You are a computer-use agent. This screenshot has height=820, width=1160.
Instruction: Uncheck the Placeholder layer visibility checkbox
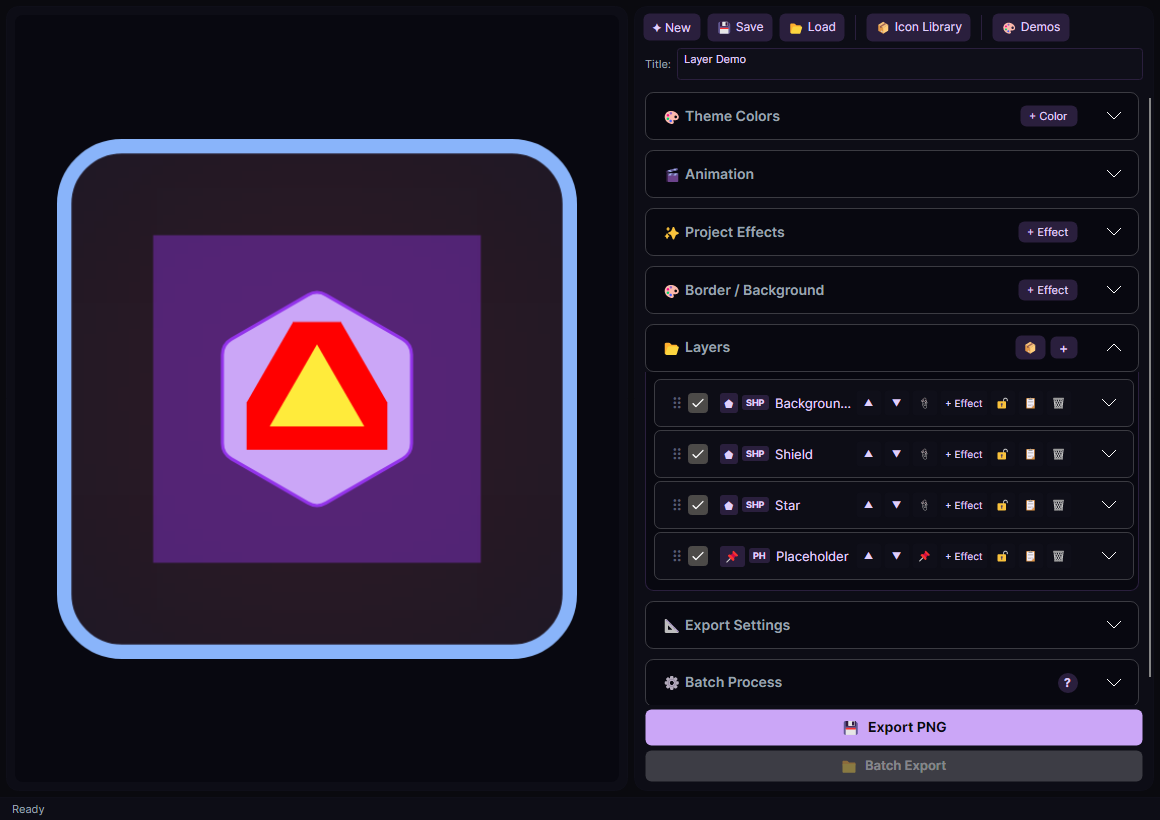coord(698,556)
